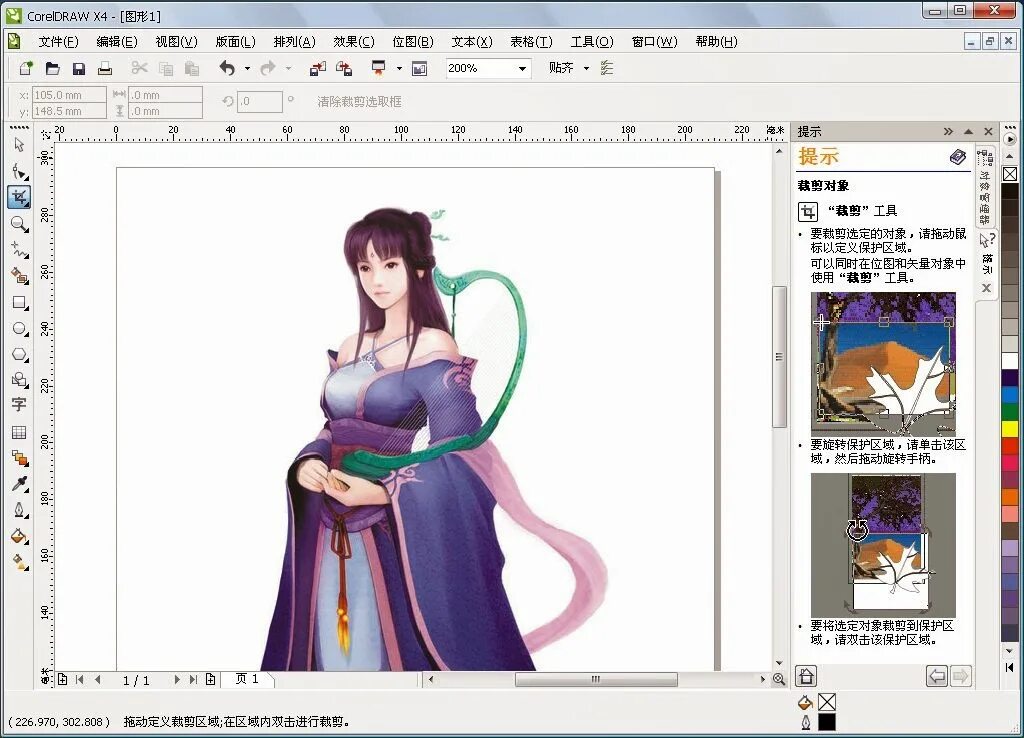1024x738 pixels.
Task: Select the Fill bucket tool
Action: 19,536
